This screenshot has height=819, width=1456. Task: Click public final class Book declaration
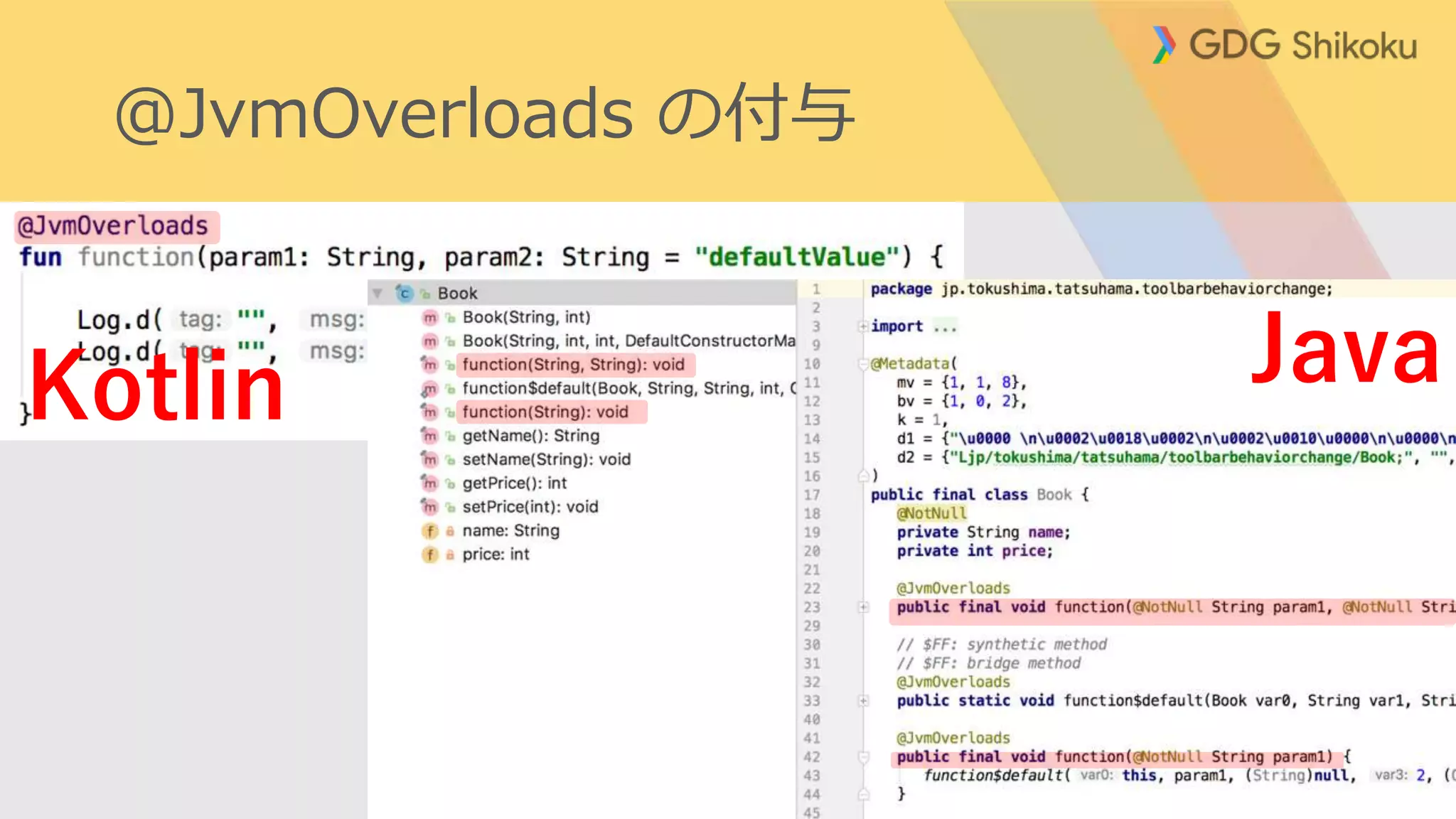click(980, 495)
